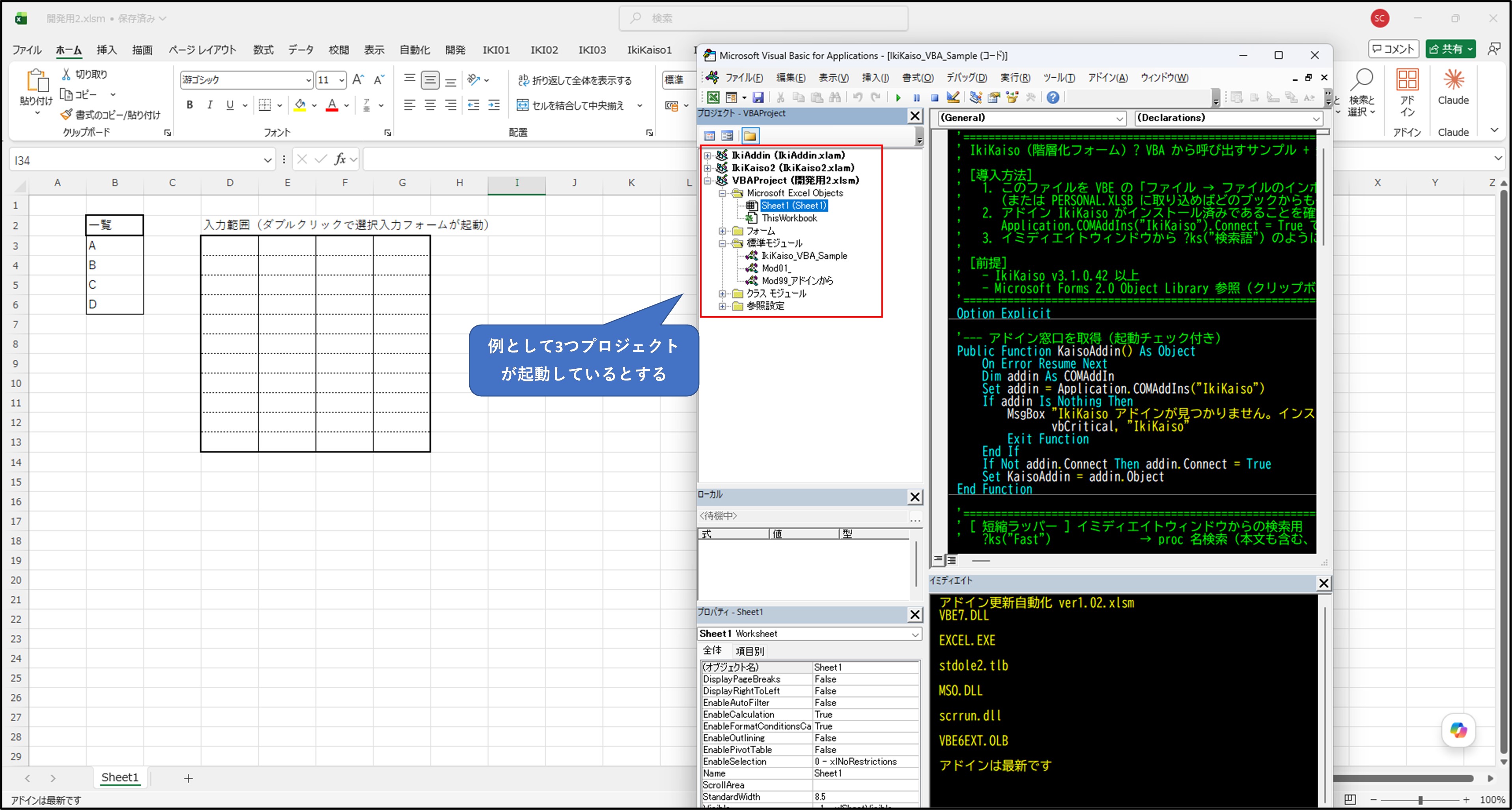Switch to Excel 数式 ribbon tab
The height and width of the screenshot is (810, 1512).
(x=263, y=50)
